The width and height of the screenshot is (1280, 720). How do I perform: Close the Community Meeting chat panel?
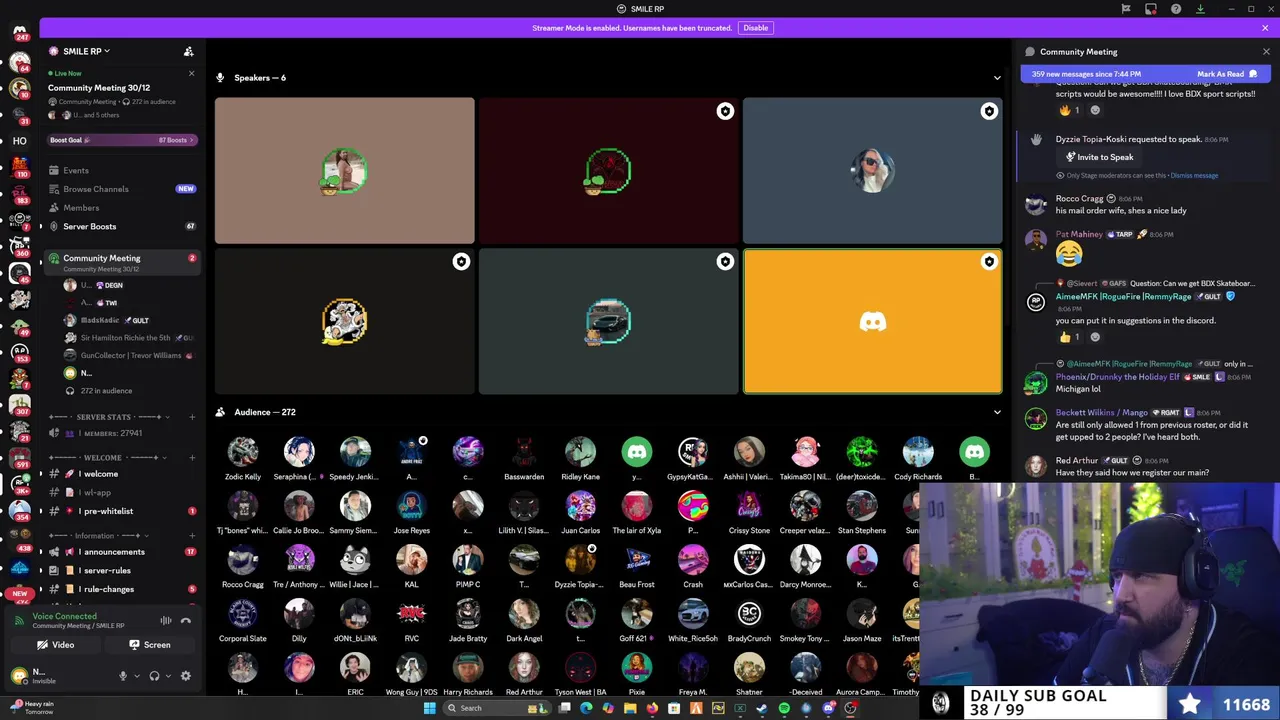(1266, 52)
